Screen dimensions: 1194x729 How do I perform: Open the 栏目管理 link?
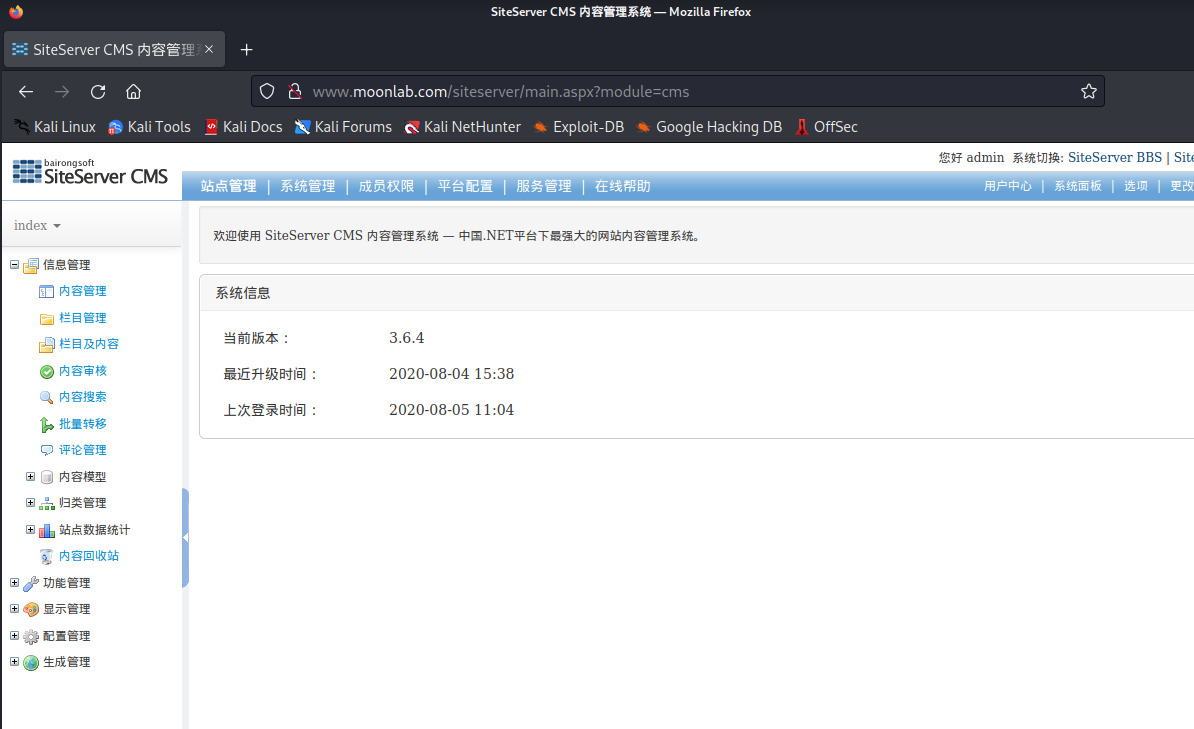pos(82,318)
